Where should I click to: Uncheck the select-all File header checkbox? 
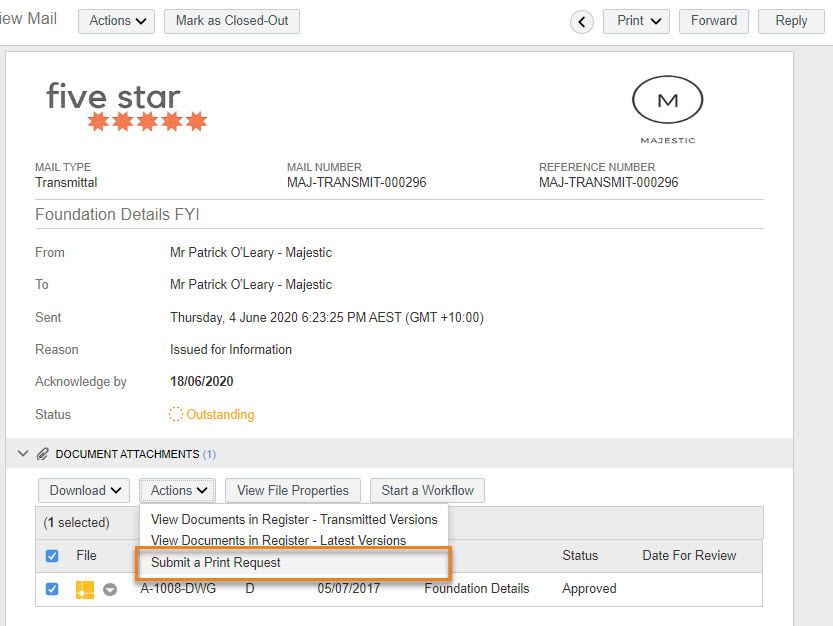[x=52, y=556]
